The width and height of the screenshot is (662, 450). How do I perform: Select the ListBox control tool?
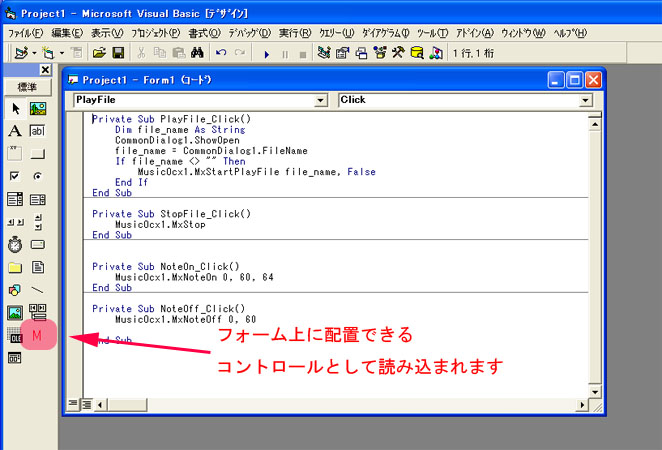(38, 199)
